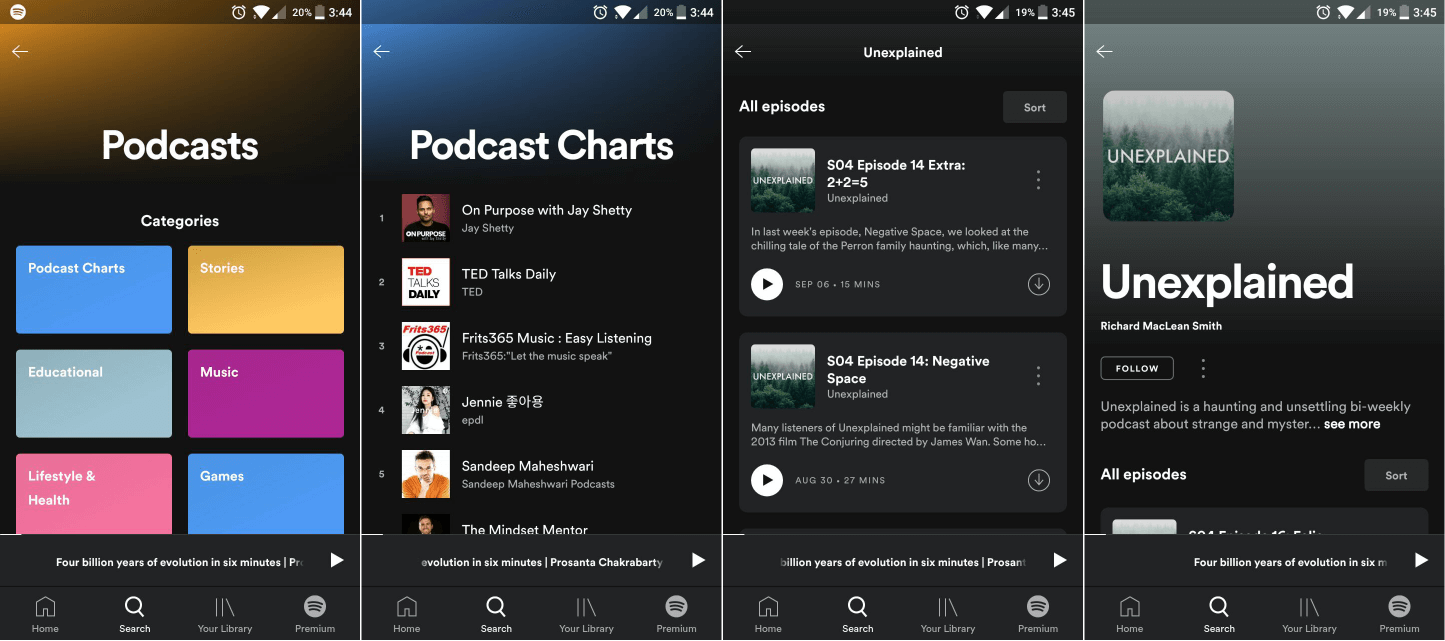
Task: Open Your Library on the Unexplained show page
Action: [1309, 614]
